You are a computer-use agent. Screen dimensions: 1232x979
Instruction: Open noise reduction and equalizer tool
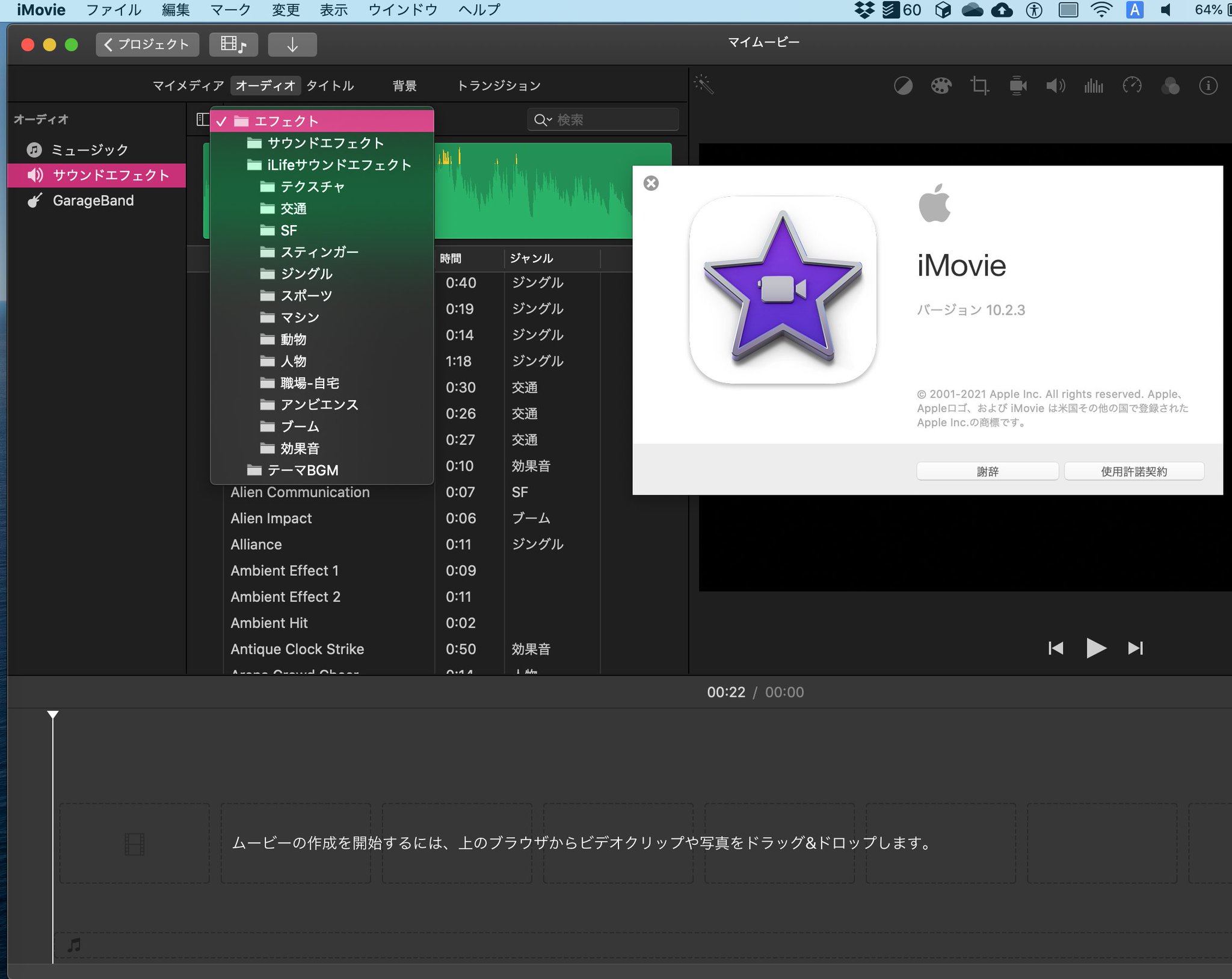[1094, 86]
